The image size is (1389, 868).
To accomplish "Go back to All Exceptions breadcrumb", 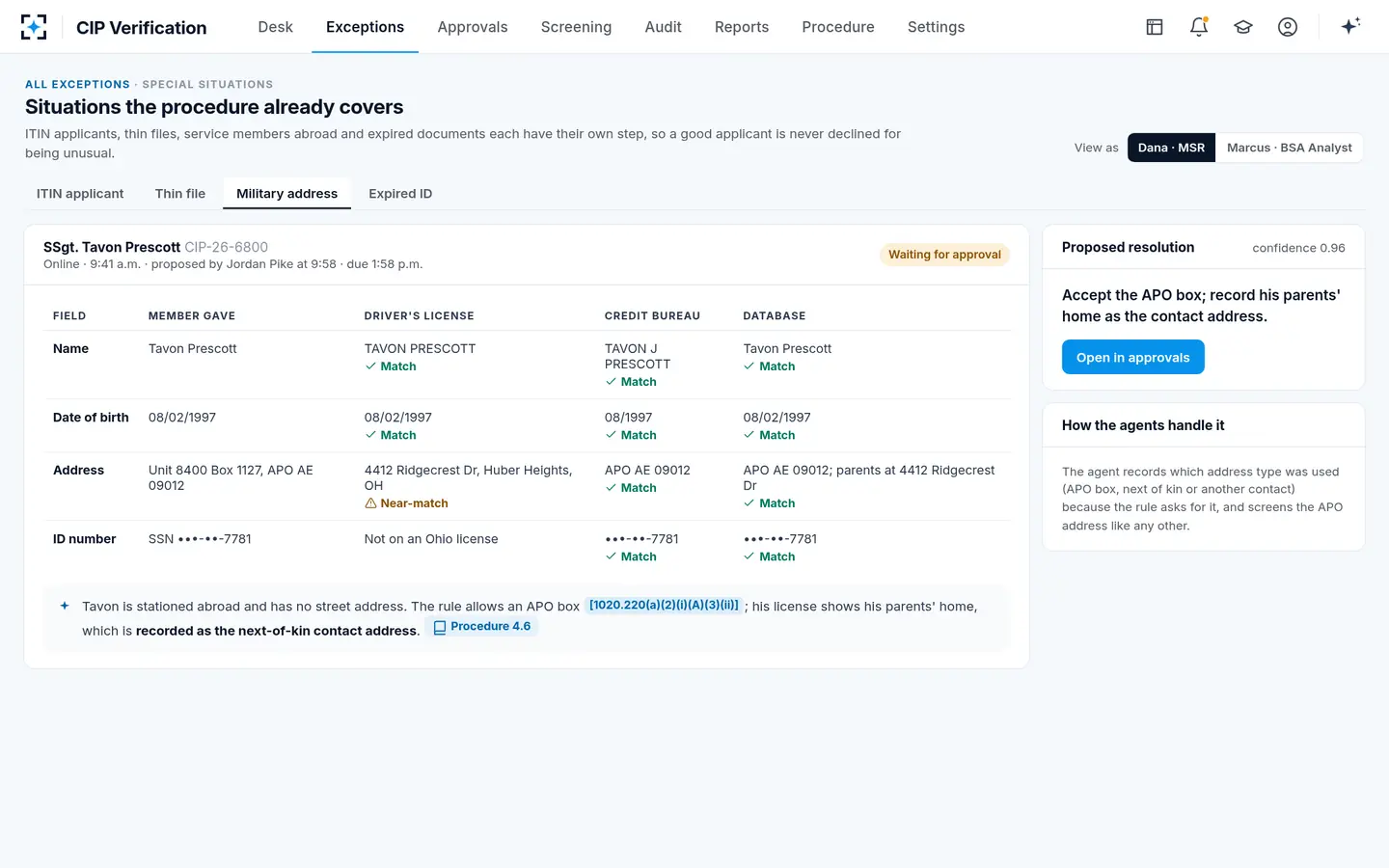I will click(77, 85).
